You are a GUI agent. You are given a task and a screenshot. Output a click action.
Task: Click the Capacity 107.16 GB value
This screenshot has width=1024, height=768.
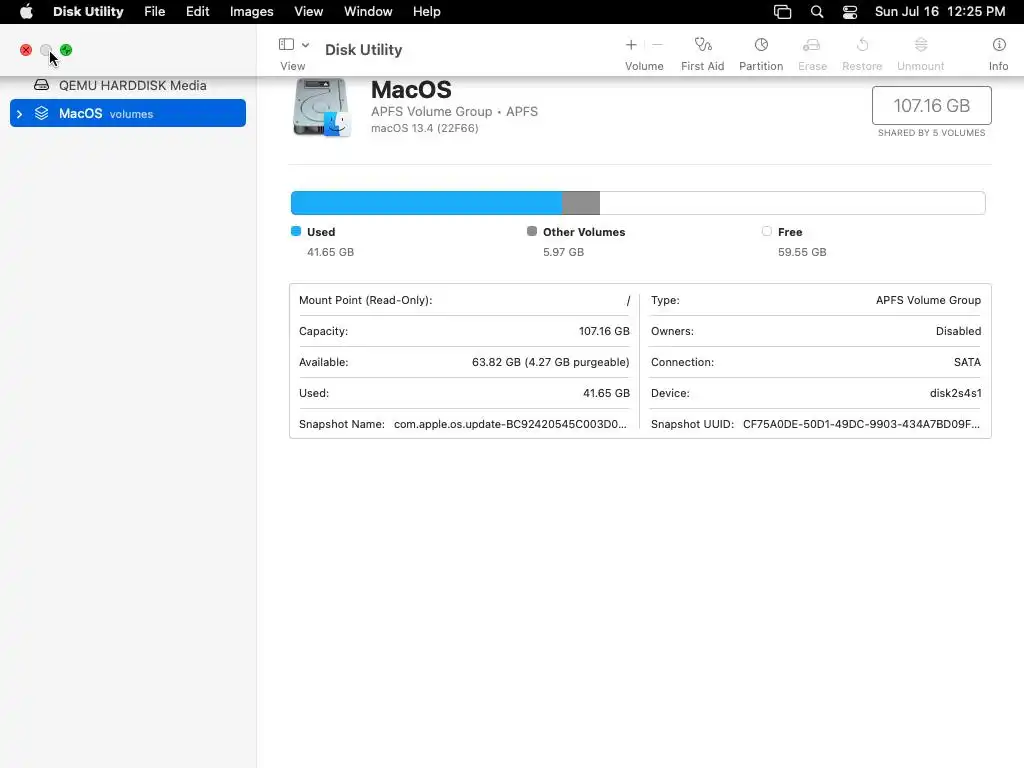point(604,331)
